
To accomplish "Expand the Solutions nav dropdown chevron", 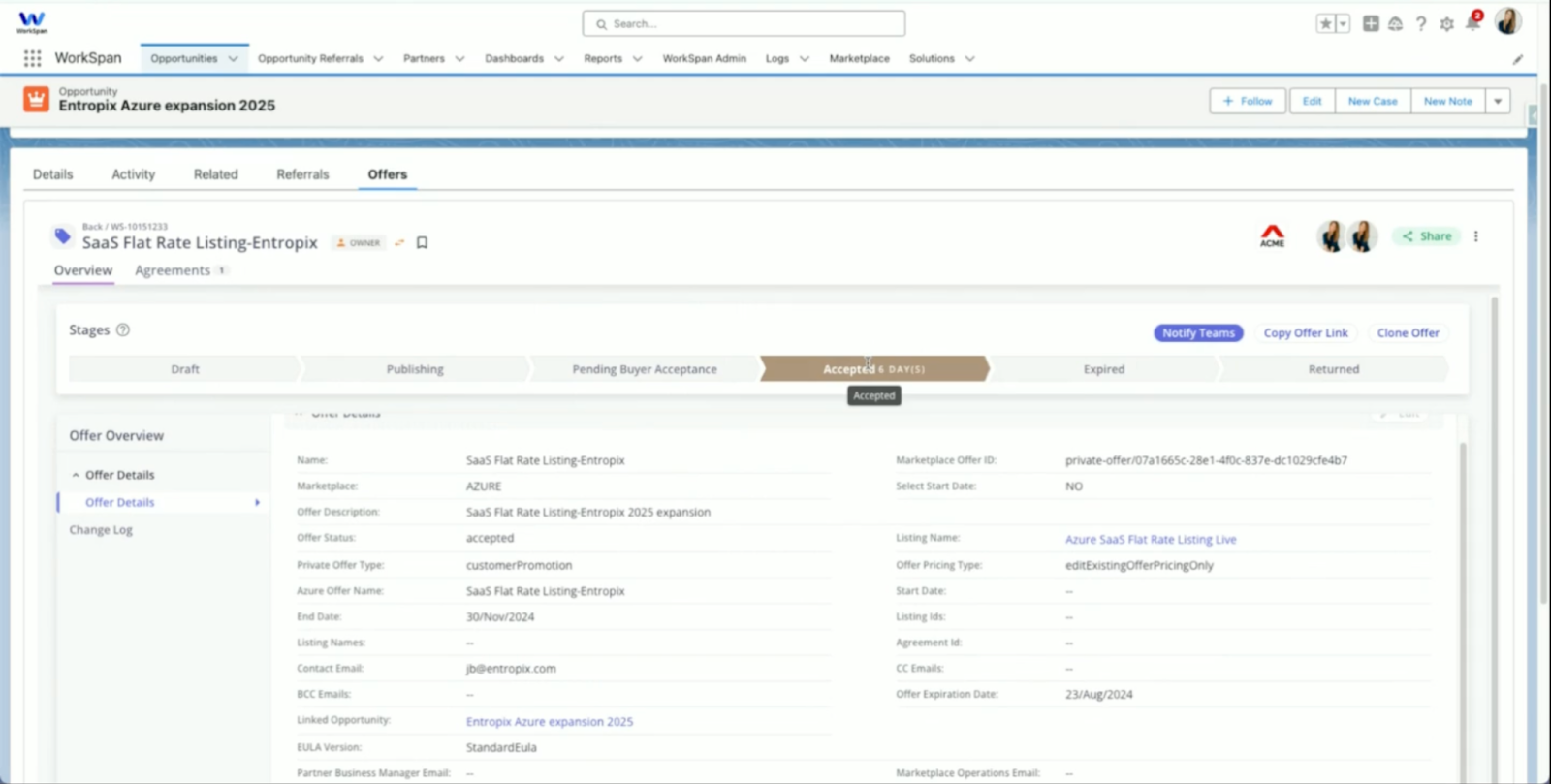I will tap(969, 59).
